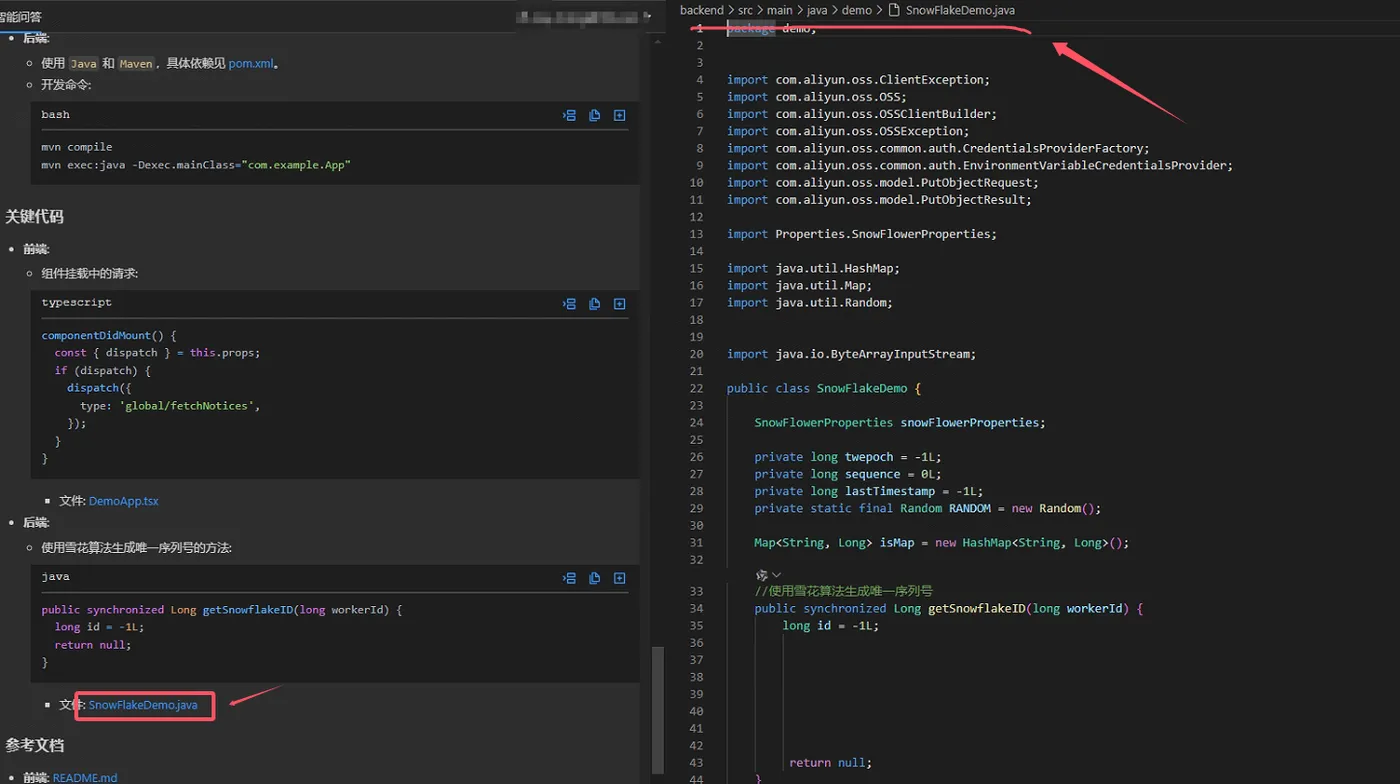Click 'import com.aliyun.oss.ClientException;' line
The height and width of the screenshot is (784, 1400).
tap(858, 80)
